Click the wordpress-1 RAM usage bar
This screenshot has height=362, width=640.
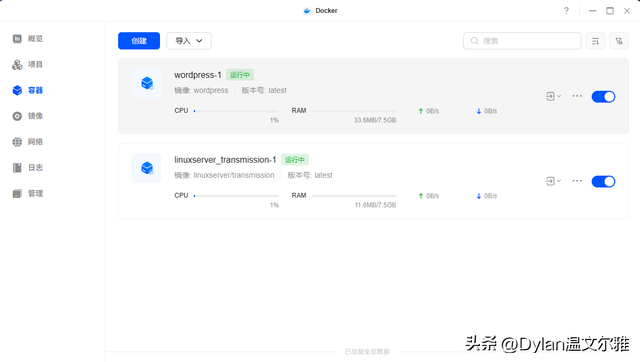pyautogui.click(x=354, y=111)
